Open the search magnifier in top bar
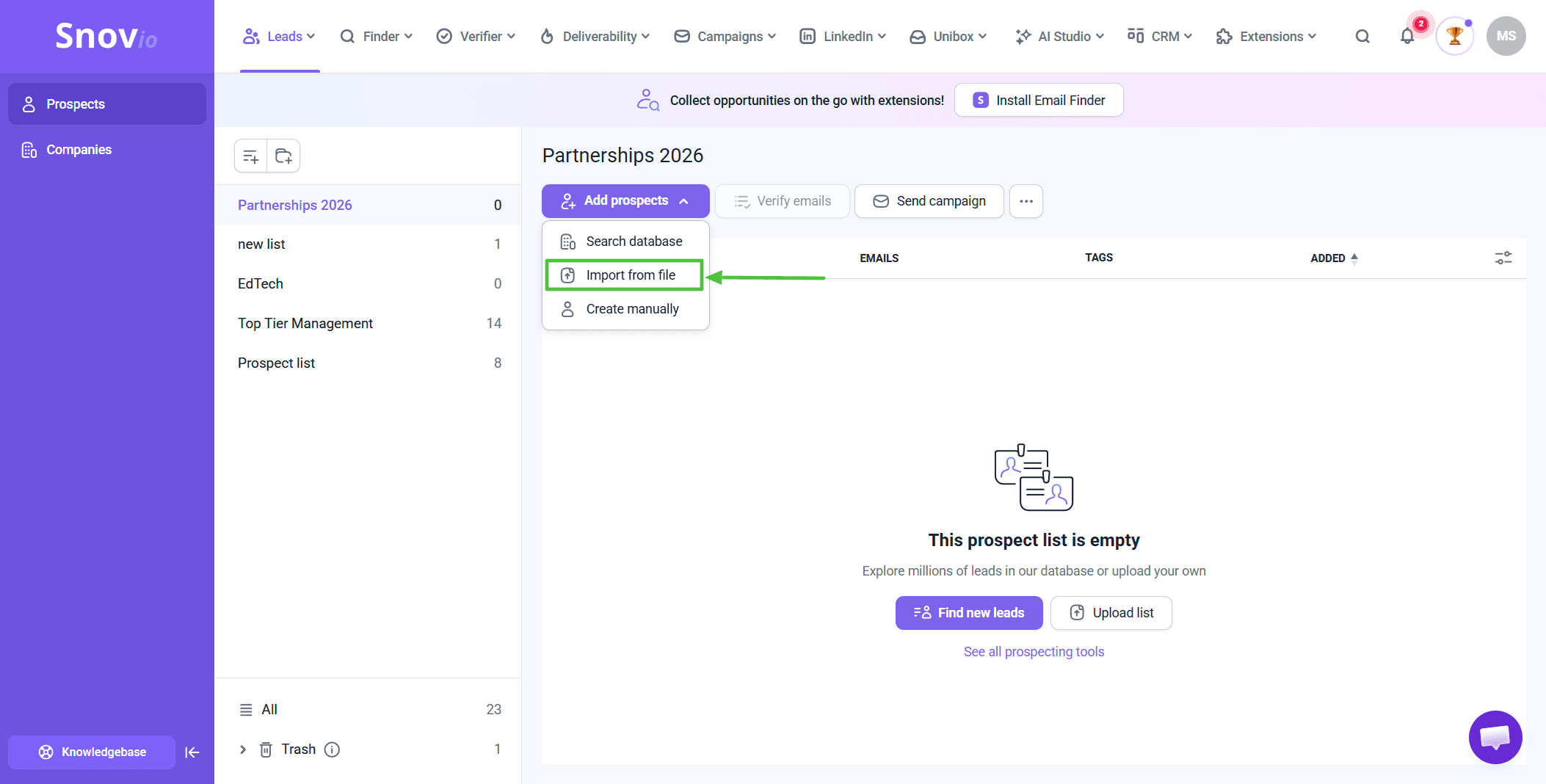 1362,37
